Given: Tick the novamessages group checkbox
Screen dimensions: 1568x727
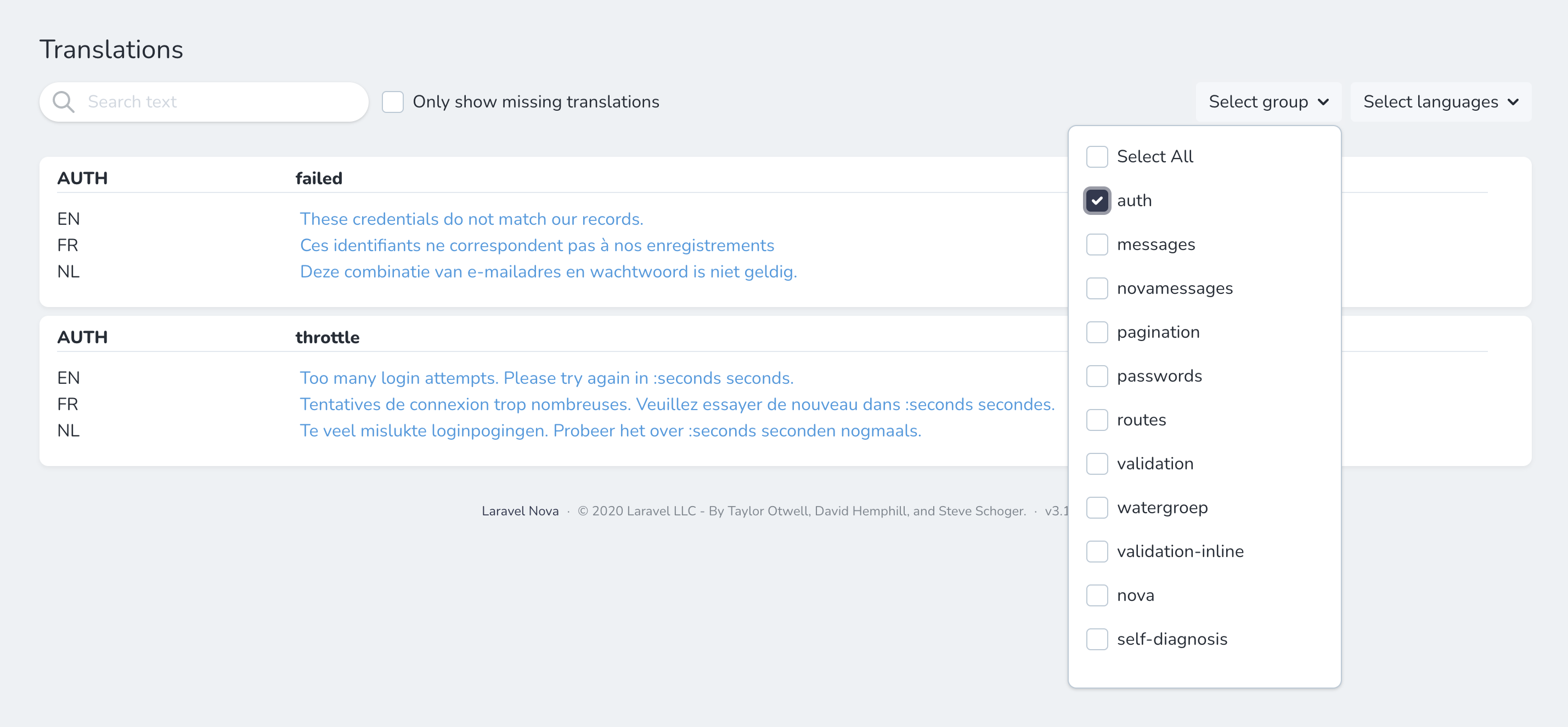Looking at the screenshot, I should tap(1097, 288).
